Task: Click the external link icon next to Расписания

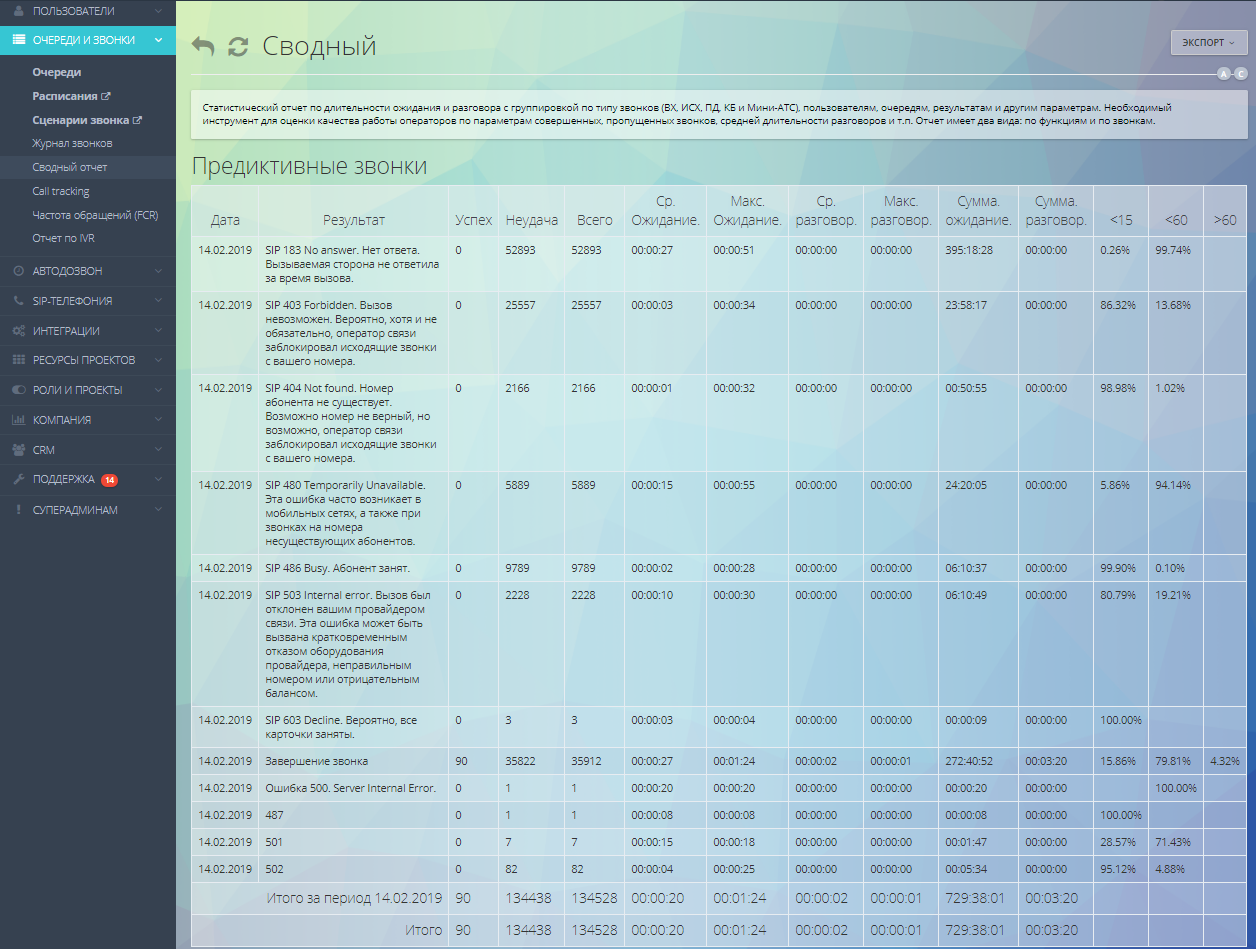Action: (106, 96)
